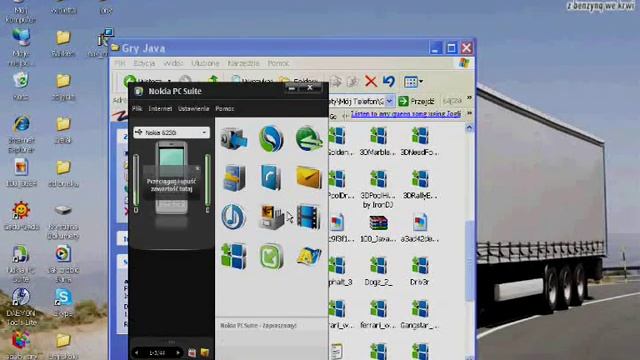This screenshot has width=640, height=360.
Task: Open Install applications green-blue blocks icon
Action: coord(234,256)
